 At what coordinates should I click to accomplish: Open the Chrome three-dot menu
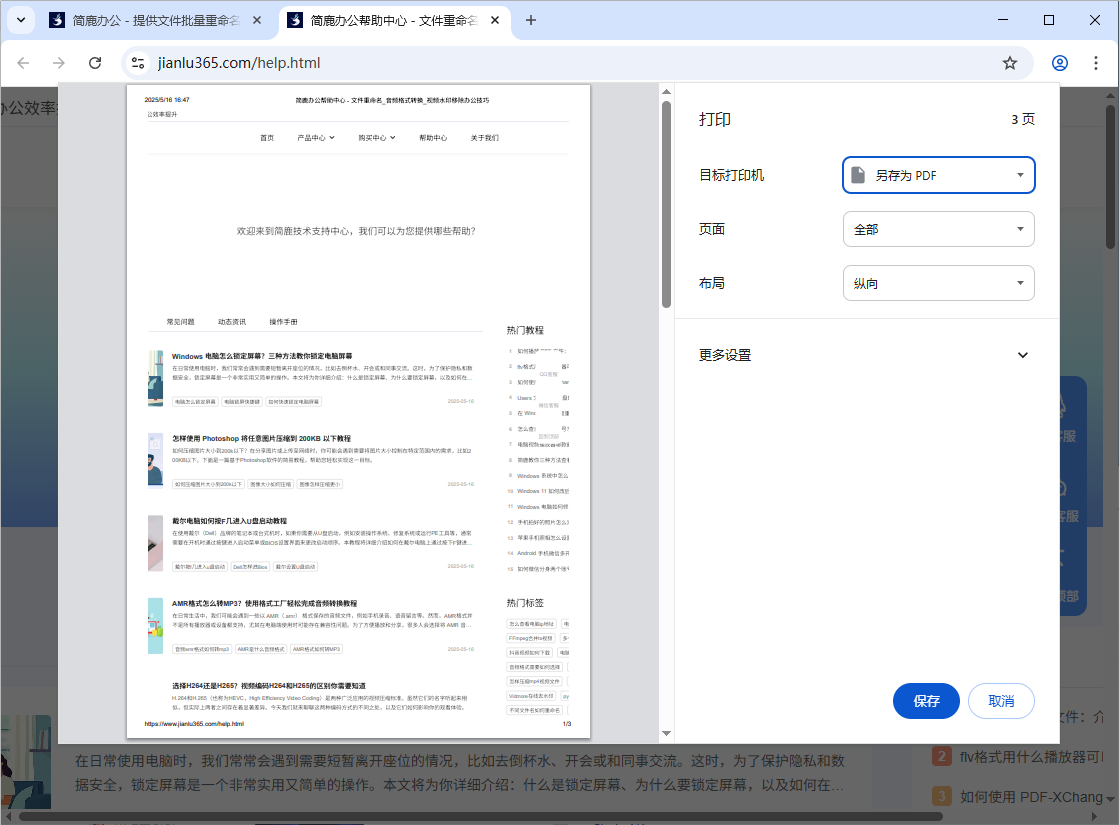(x=1098, y=62)
